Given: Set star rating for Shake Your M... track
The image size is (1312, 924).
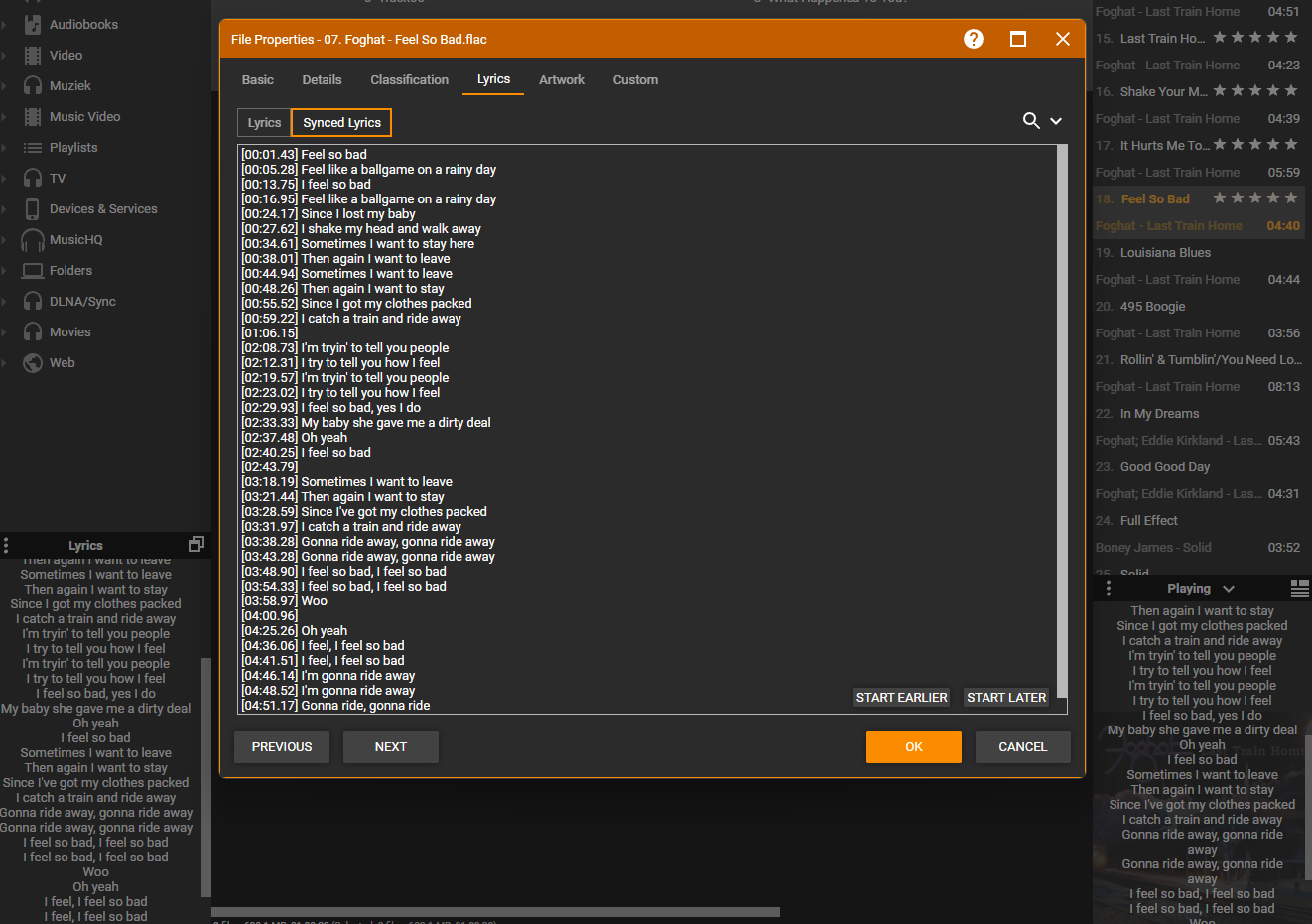Looking at the screenshot, I should (1255, 91).
